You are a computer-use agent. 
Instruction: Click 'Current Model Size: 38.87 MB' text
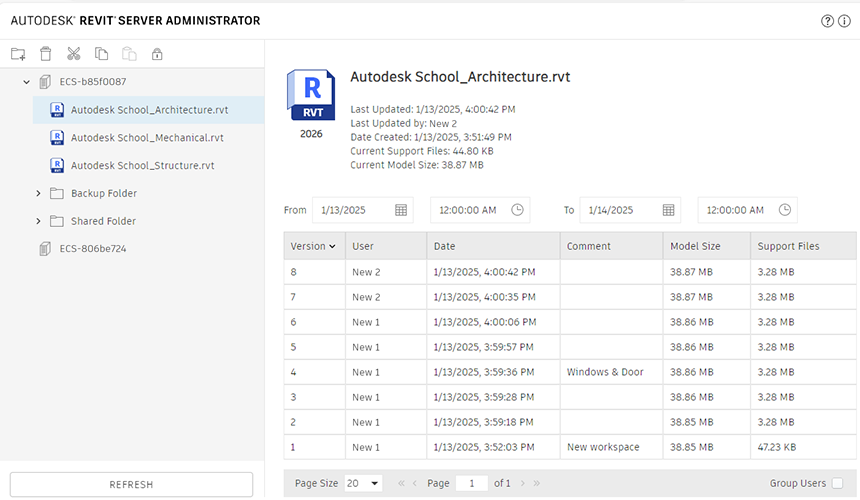(x=417, y=165)
